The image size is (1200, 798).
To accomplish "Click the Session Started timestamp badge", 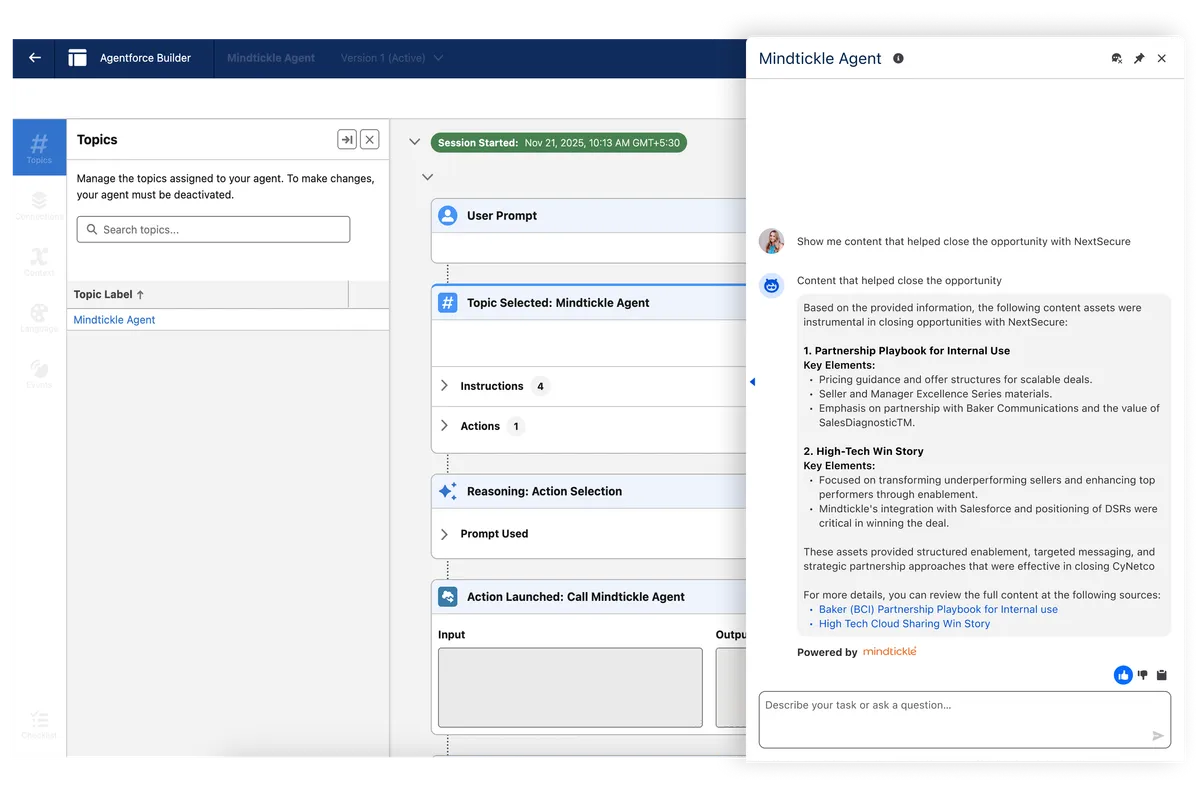I will [x=559, y=143].
